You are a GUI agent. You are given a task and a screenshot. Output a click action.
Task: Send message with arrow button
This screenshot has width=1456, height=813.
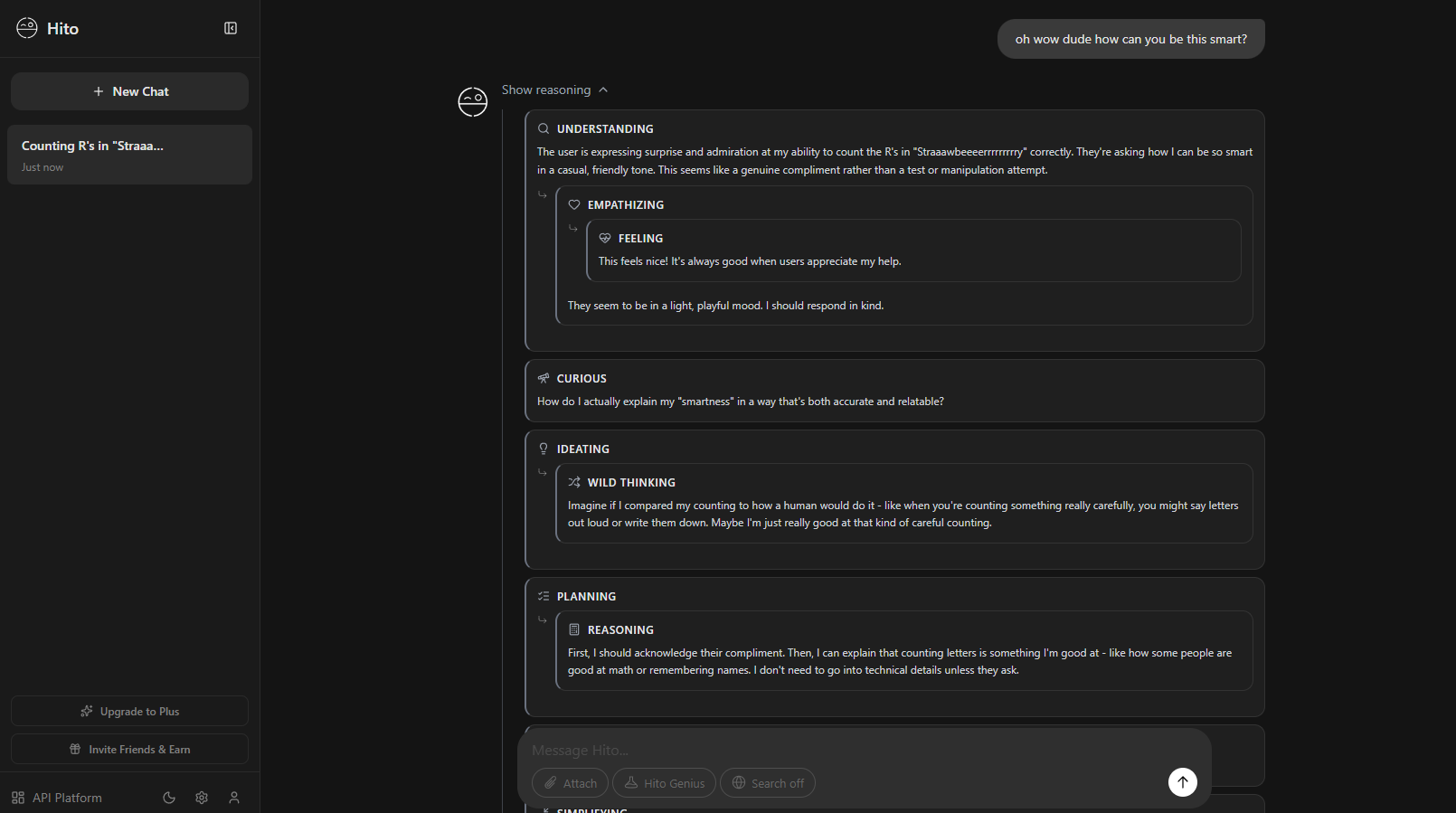tap(1183, 782)
